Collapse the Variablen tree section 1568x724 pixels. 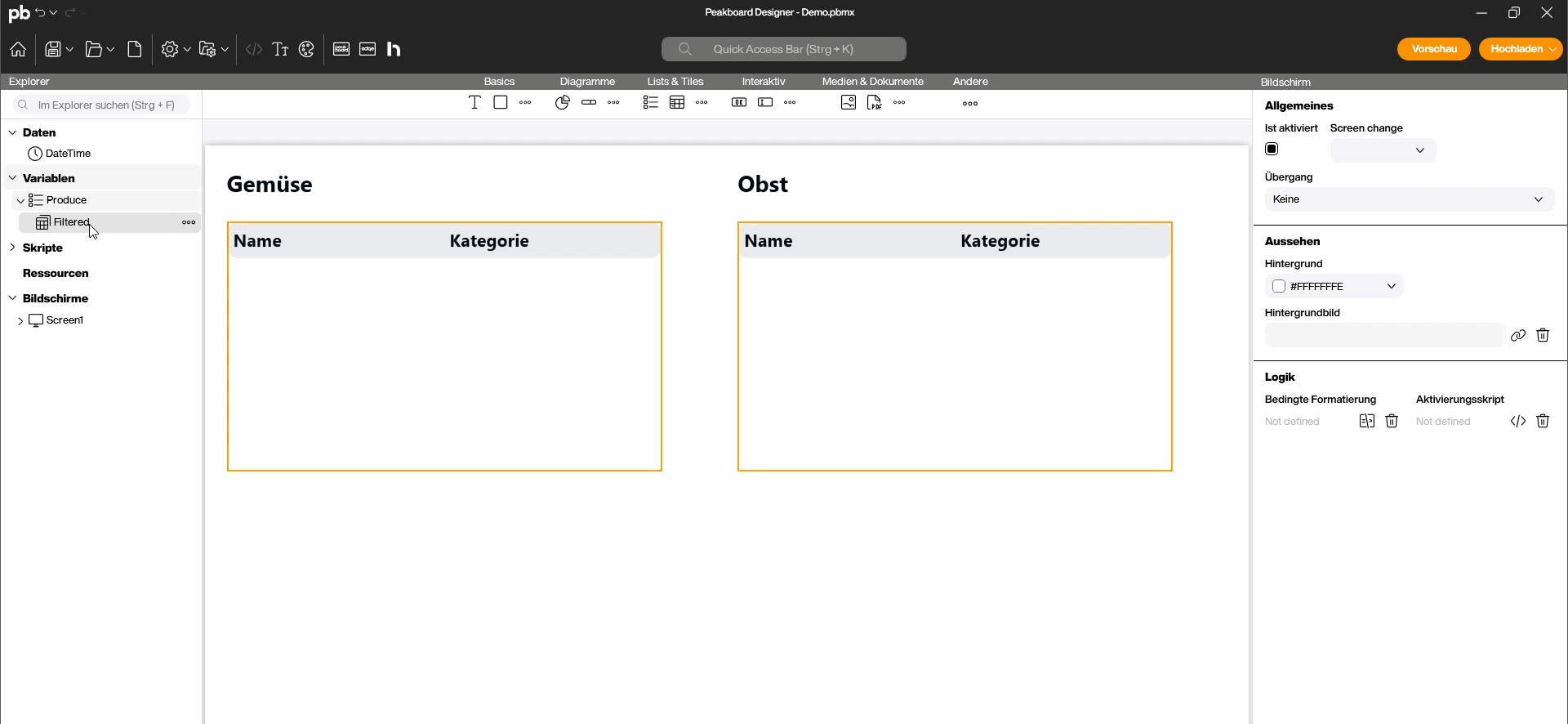coord(12,178)
